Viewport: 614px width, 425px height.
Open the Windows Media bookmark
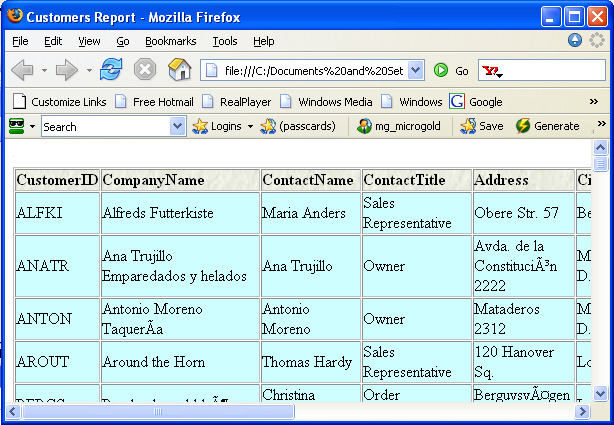tap(326, 102)
